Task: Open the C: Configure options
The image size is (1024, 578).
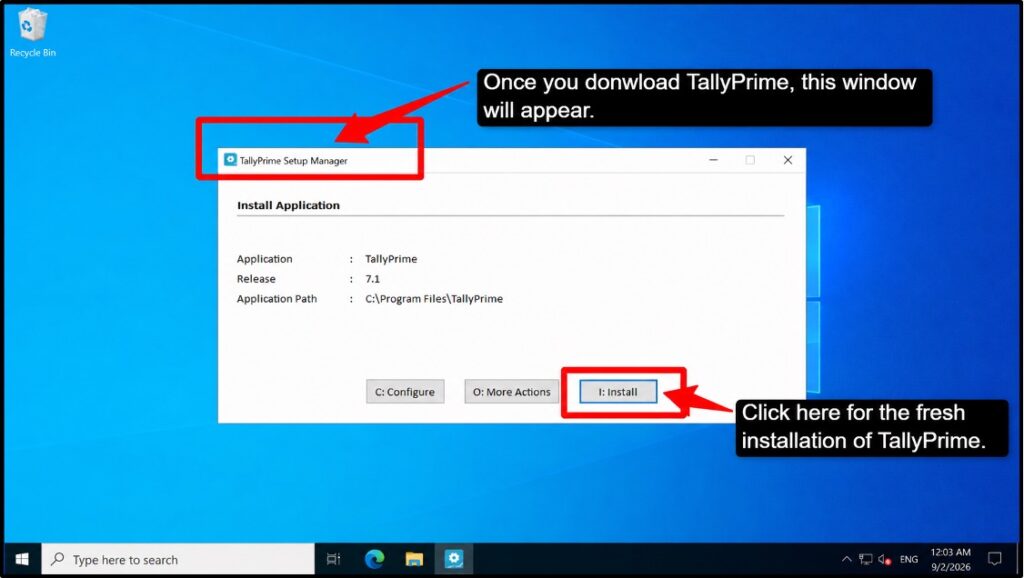Action: pyautogui.click(x=405, y=392)
